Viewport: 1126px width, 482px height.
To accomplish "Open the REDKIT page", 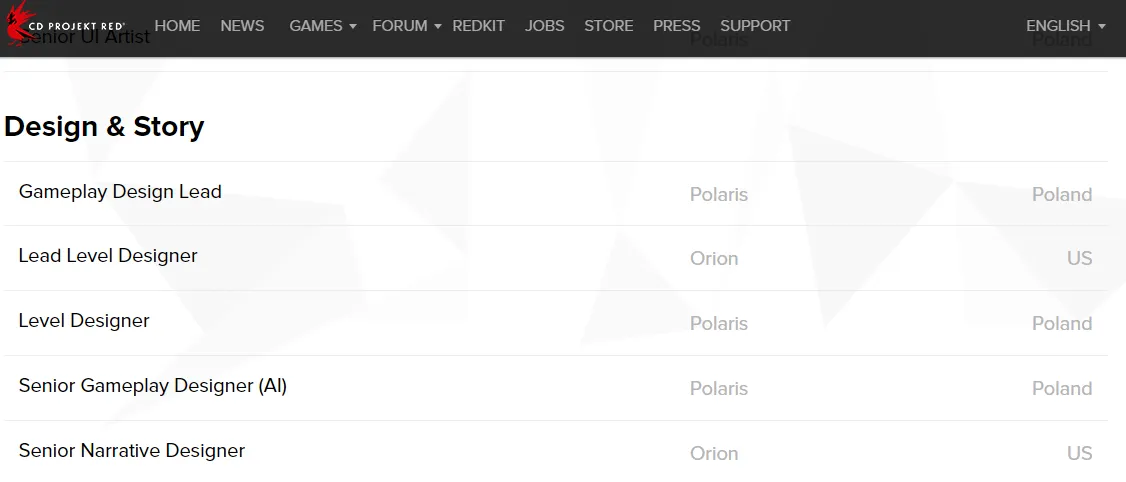I will pos(478,26).
